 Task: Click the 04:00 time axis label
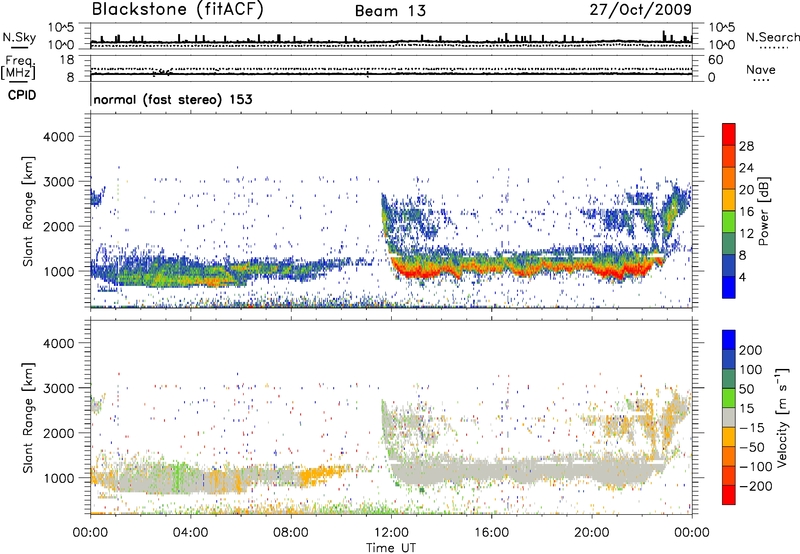pyautogui.click(x=190, y=533)
